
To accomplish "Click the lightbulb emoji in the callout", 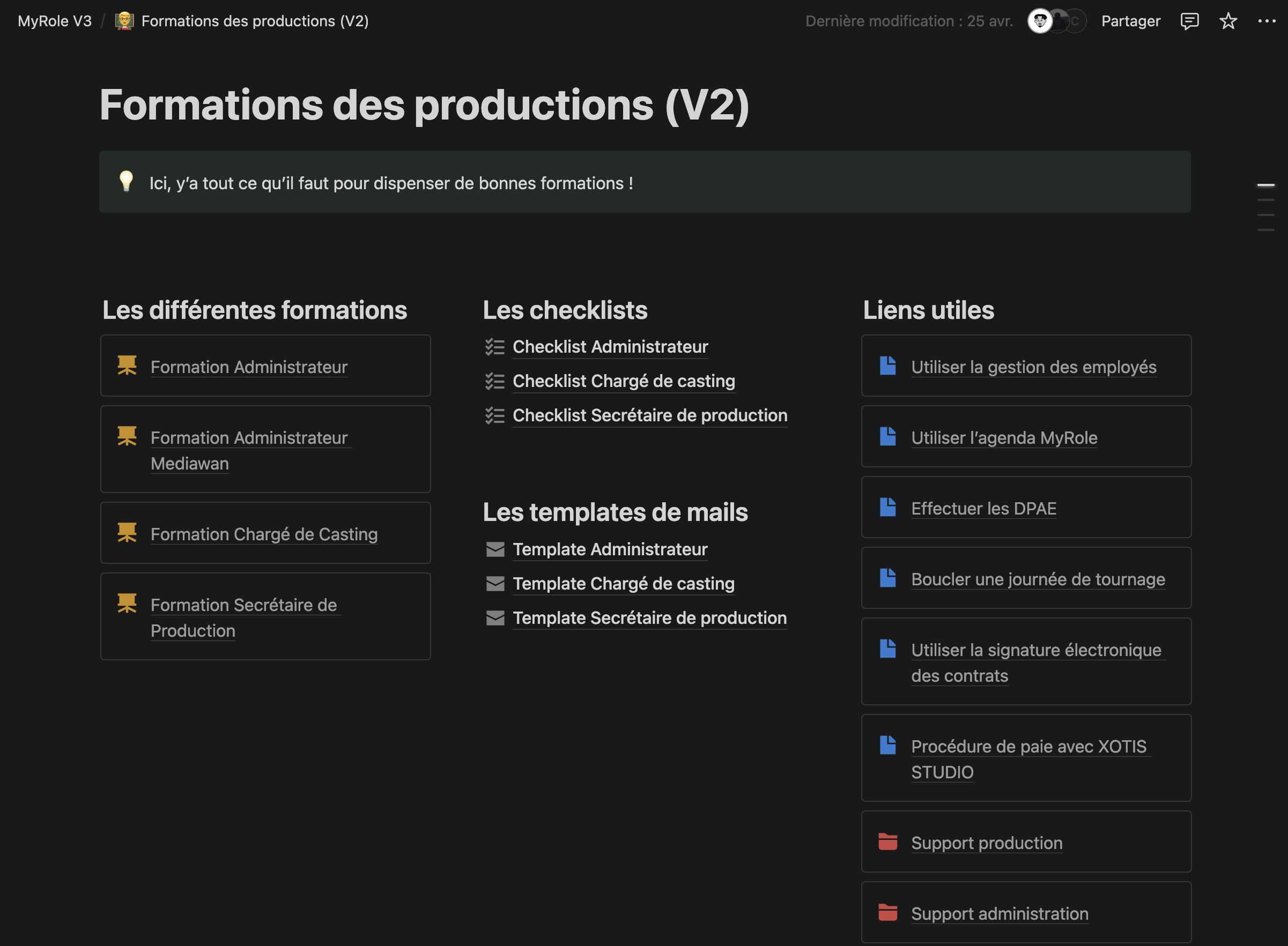I will pos(127,183).
